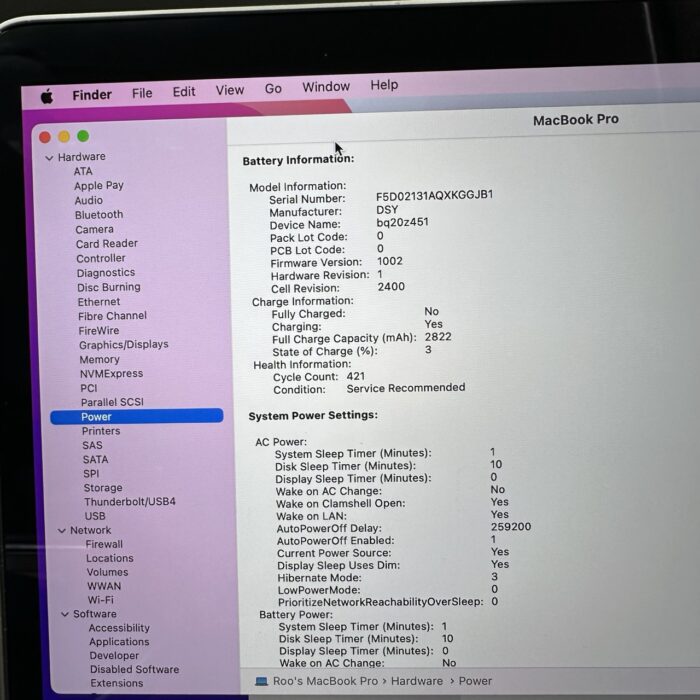Select Camera in the sidebar
The width and height of the screenshot is (700, 700).
click(95, 229)
